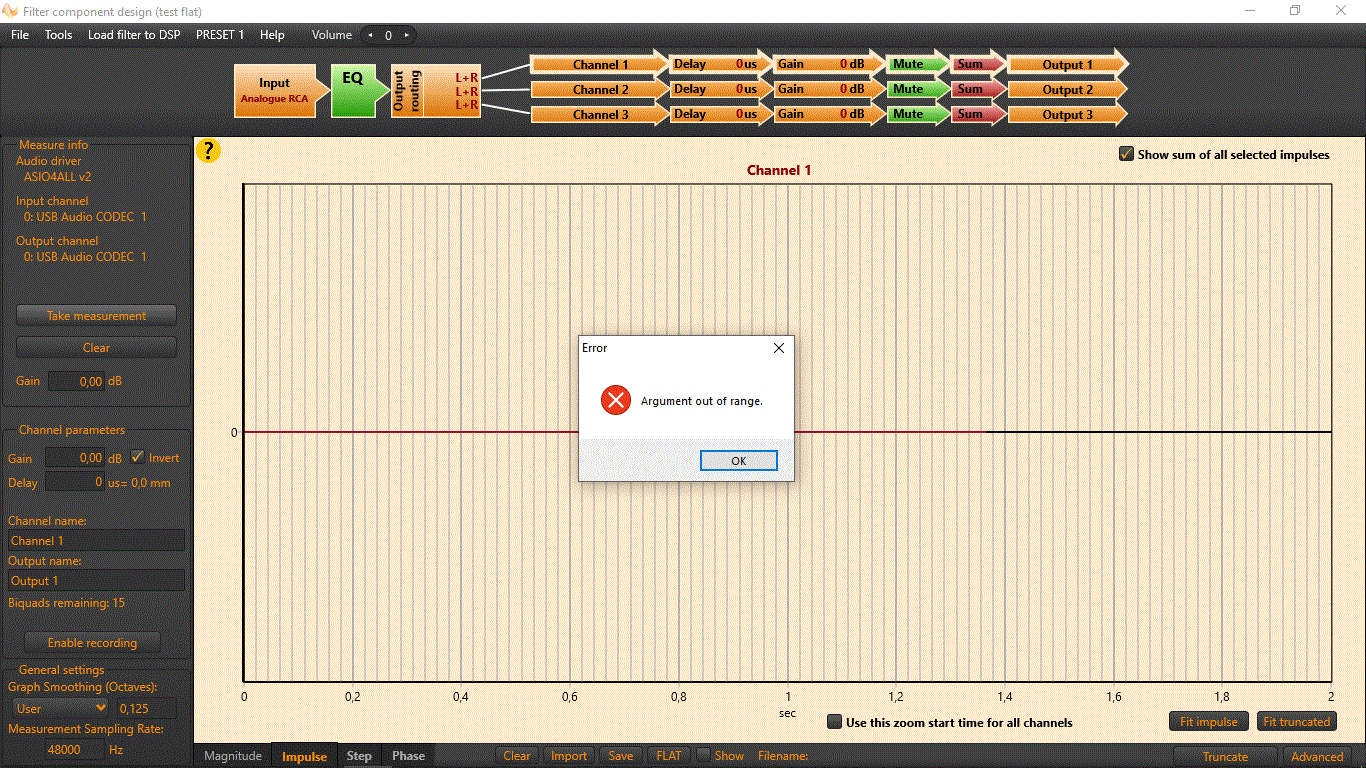Screen dimensions: 1366x768
Task: Switch to the Magnitude tab
Action: 233,756
